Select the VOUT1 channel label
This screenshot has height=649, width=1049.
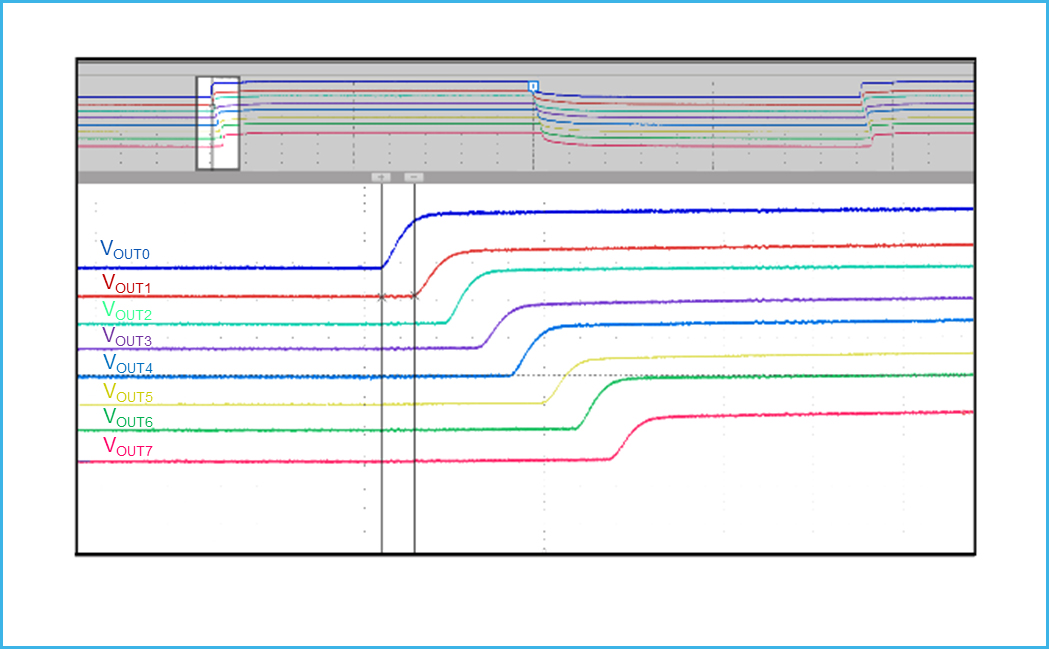(x=126, y=284)
